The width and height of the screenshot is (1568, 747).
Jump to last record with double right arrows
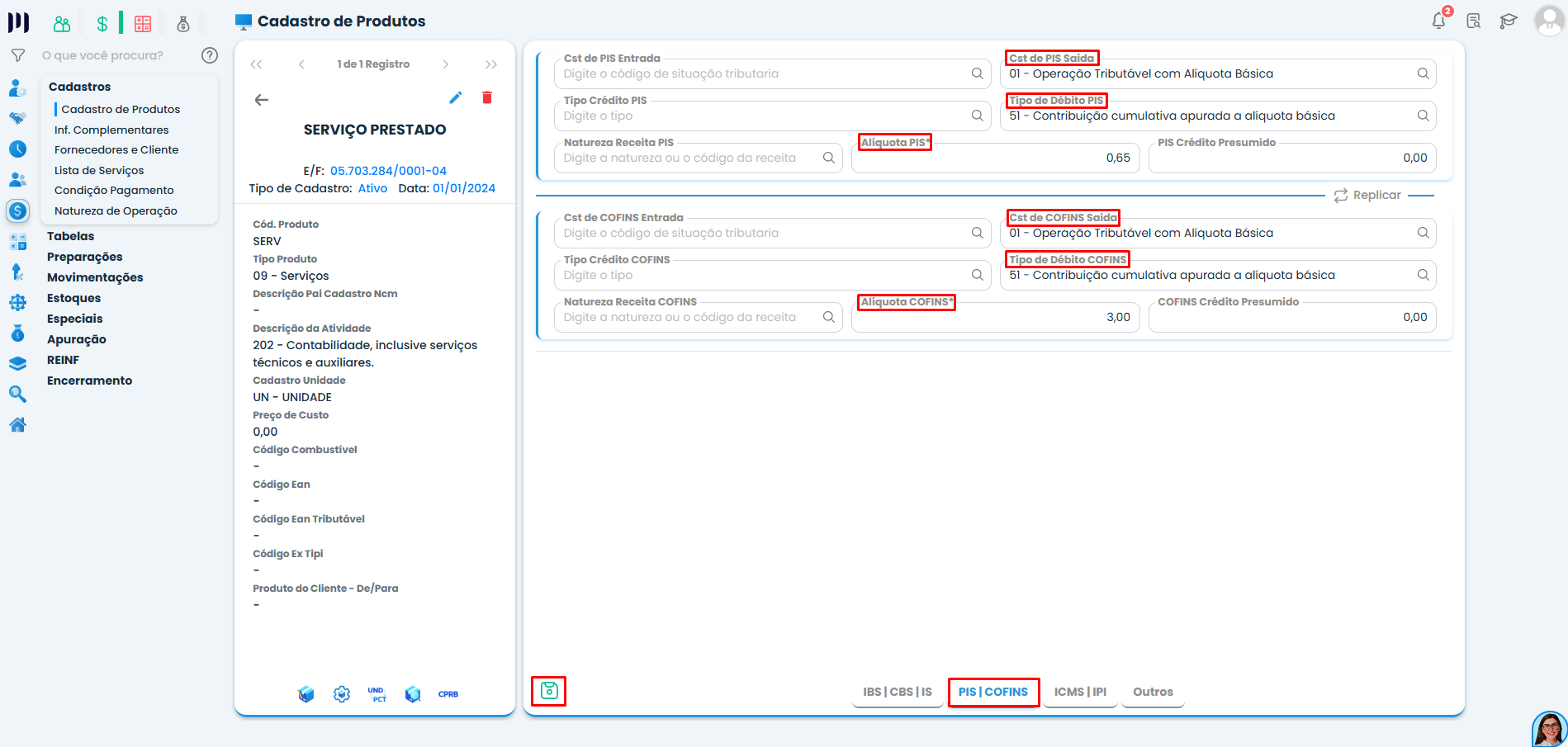(491, 64)
